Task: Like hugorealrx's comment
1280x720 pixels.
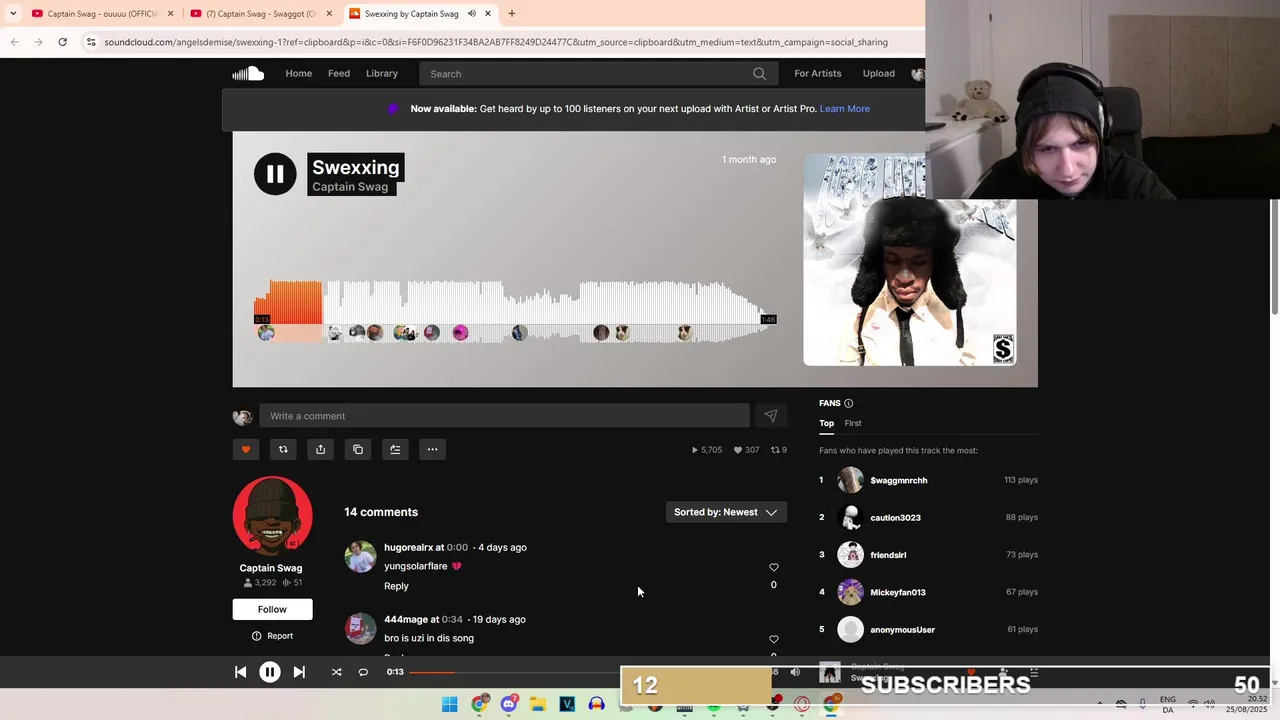Action: (x=773, y=567)
